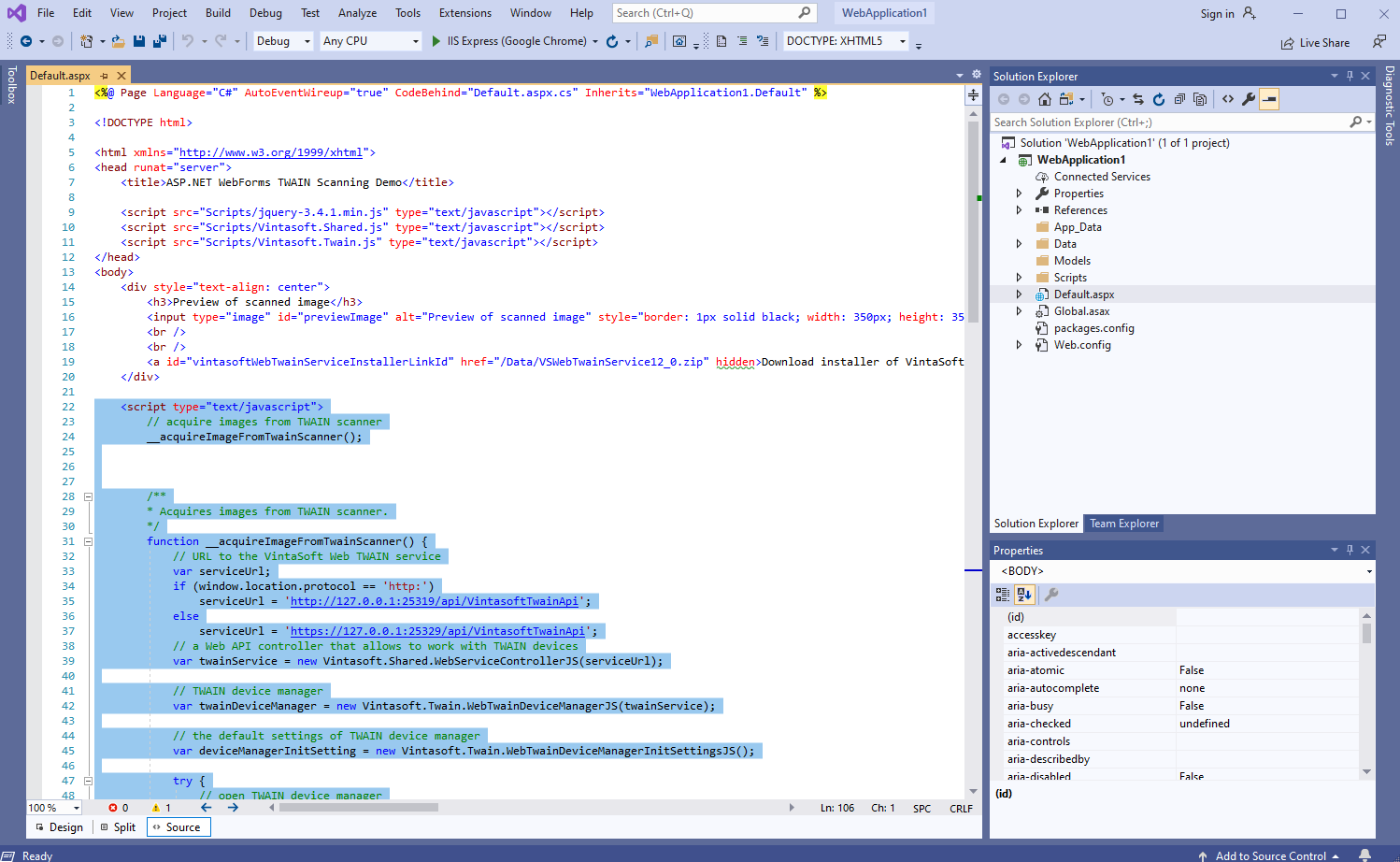Open the Analyze menu
1400x862 pixels.
point(357,13)
